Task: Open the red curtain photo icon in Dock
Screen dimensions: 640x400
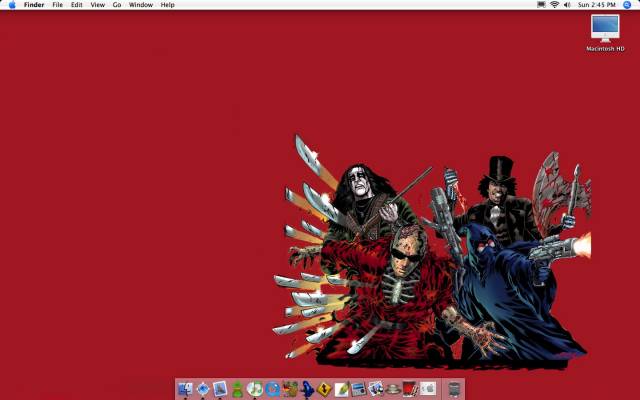Action: 410,389
